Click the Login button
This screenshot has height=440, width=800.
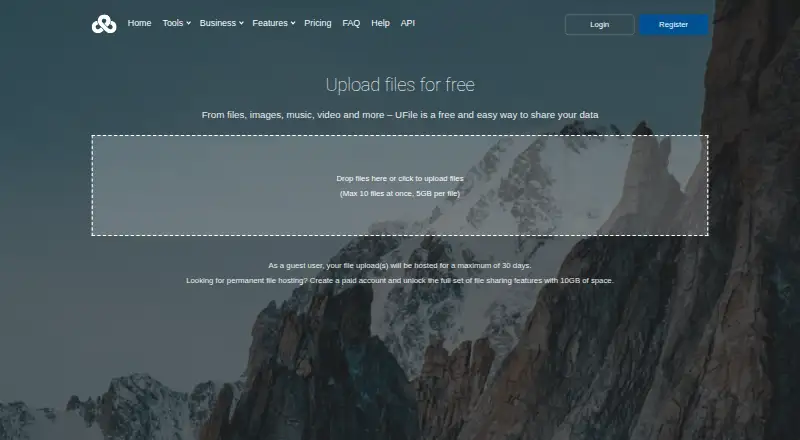(x=599, y=25)
